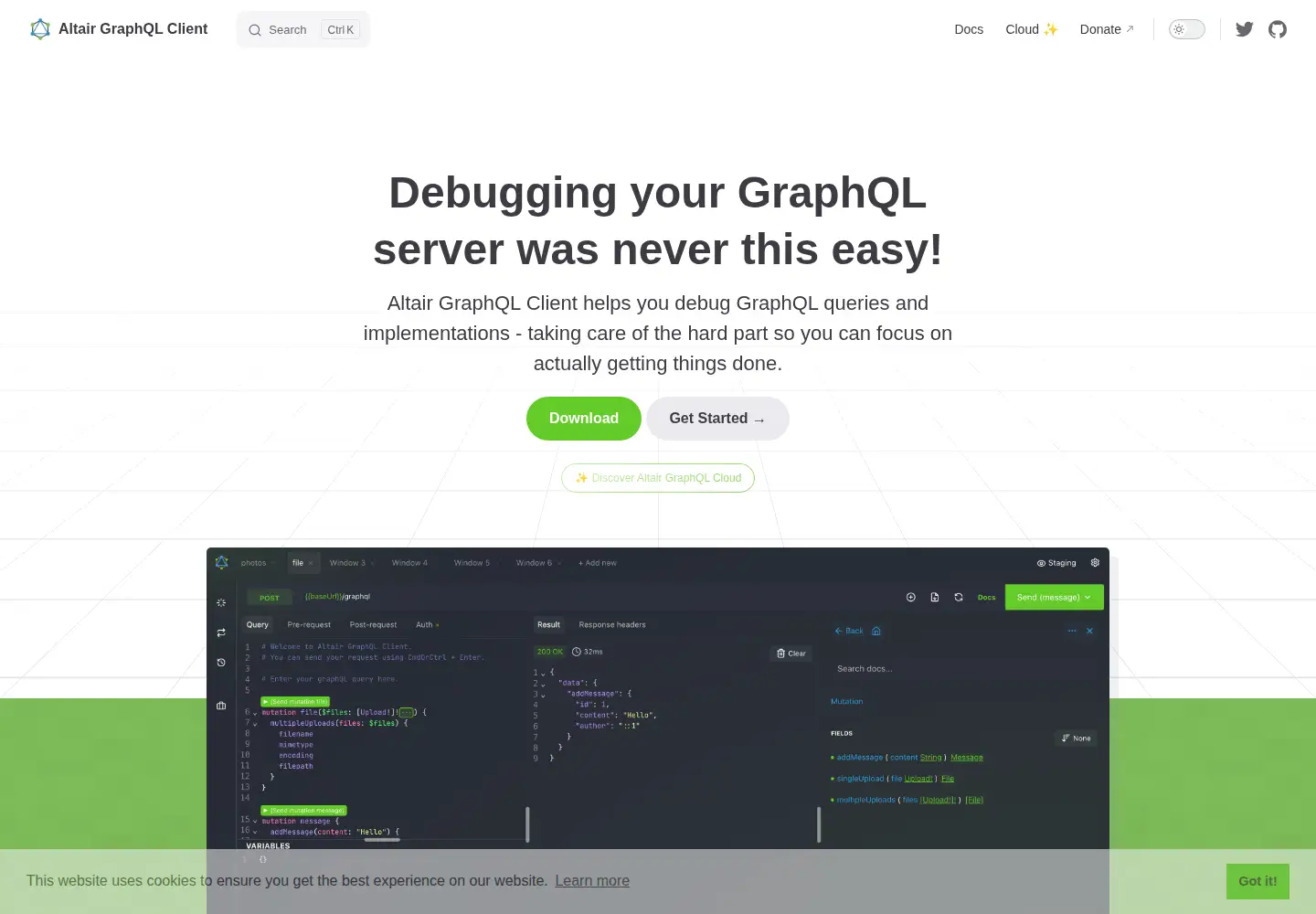Viewport: 1316px width, 914px height.
Task: Click the settings gear in the app preview
Action: (x=1095, y=563)
